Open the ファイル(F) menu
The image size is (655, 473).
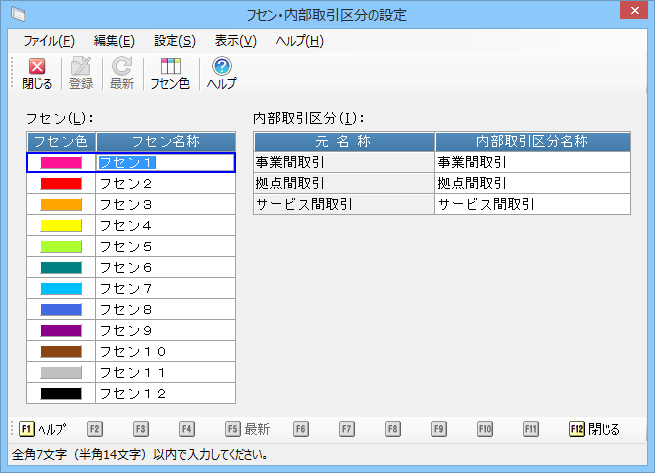[48, 41]
